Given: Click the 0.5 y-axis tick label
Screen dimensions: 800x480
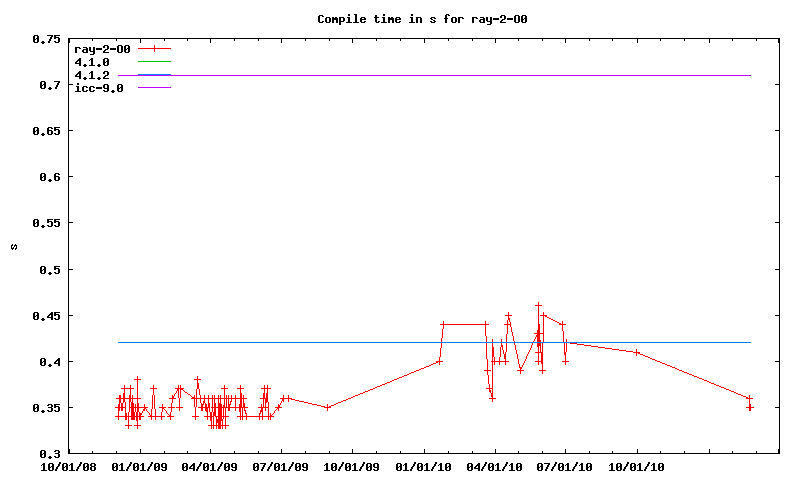Looking at the screenshot, I should 48,269.
